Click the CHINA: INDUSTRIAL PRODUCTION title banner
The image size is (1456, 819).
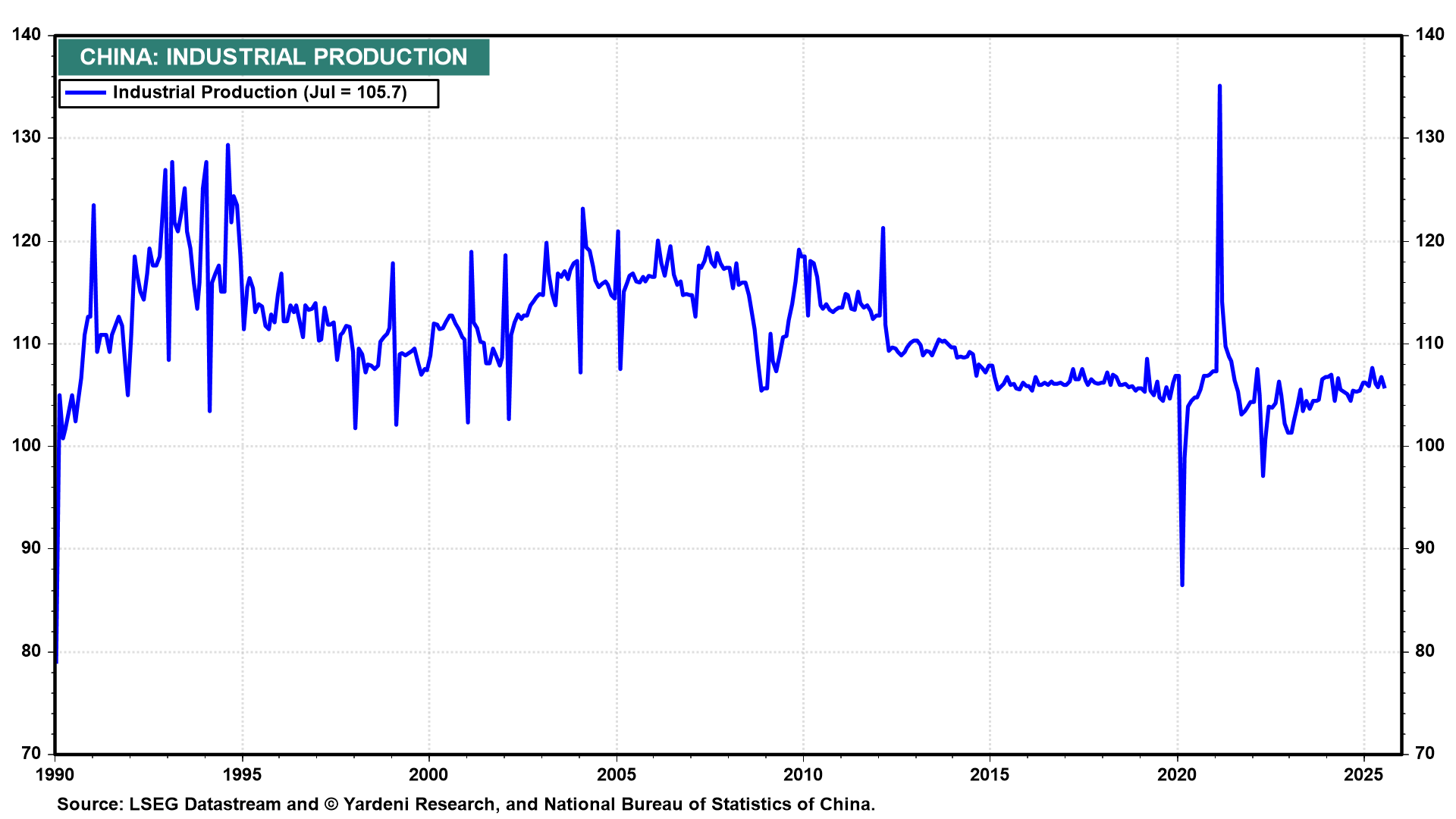274,57
